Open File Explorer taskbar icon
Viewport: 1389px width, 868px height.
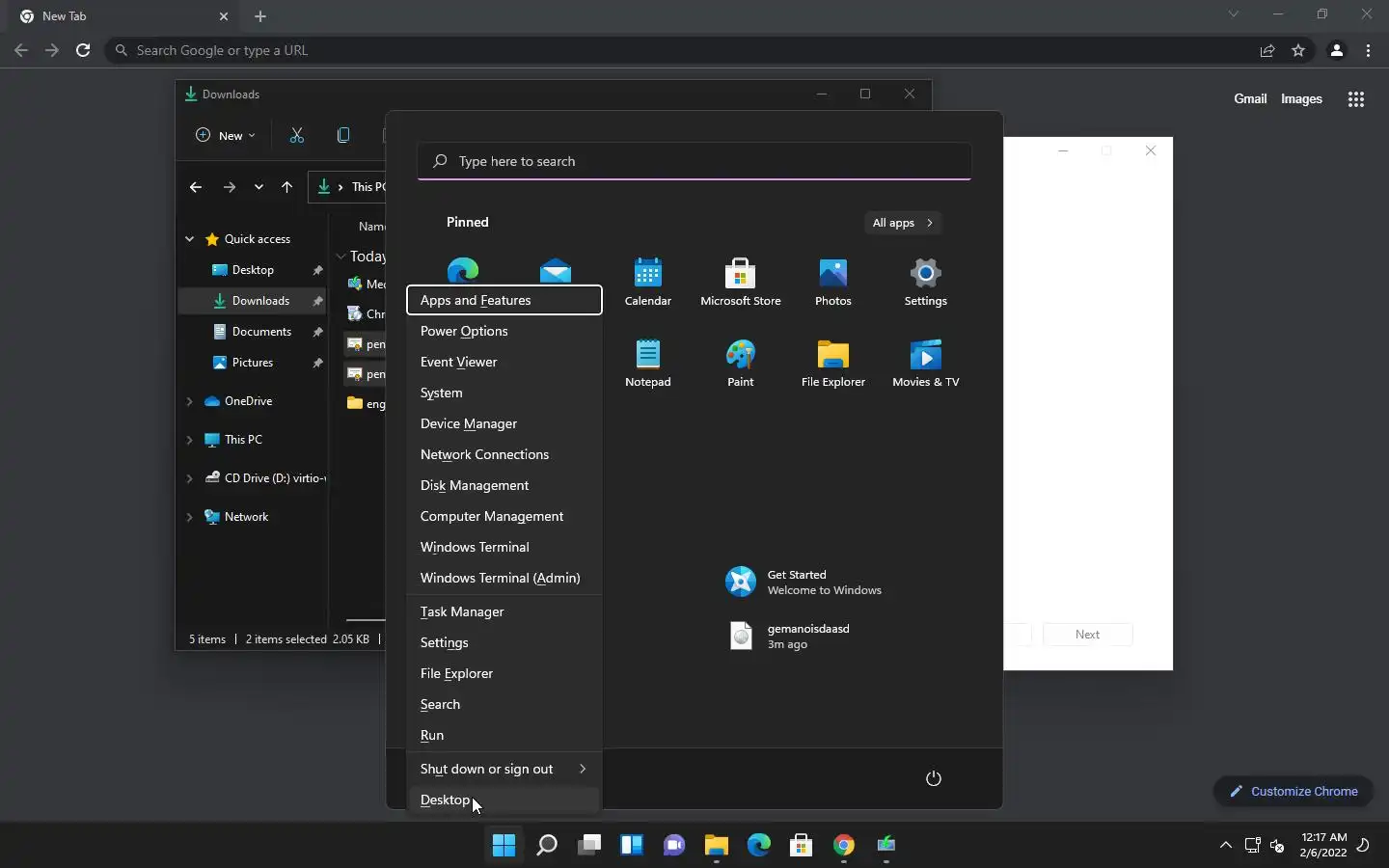[x=717, y=846]
